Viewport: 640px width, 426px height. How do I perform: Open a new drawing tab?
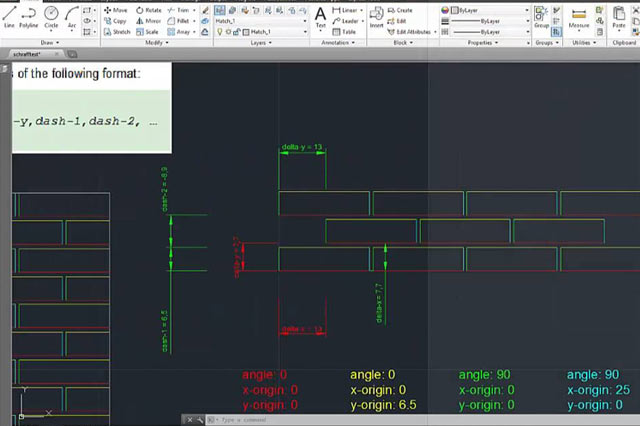coord(72,54)
